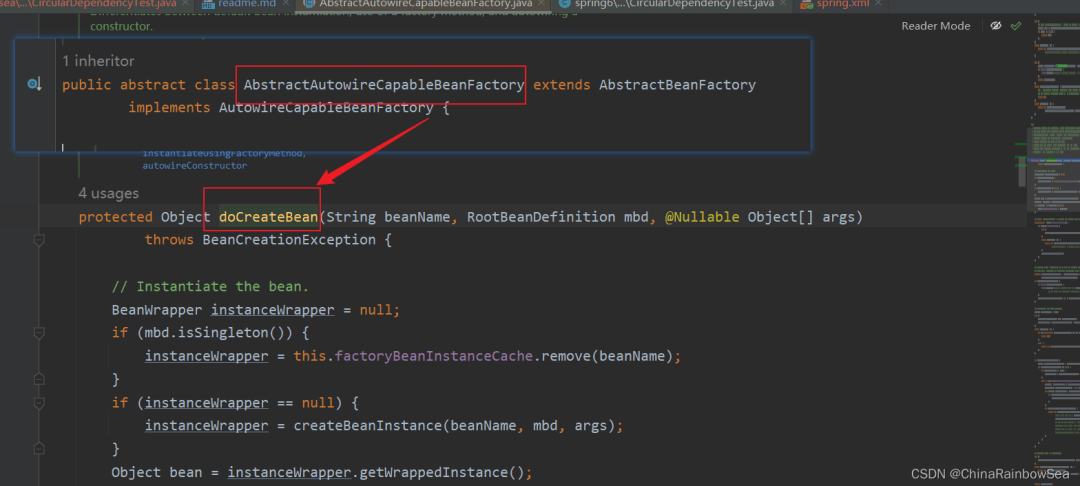The image size is (1080, 486).
Task: Click the XML file icon on spring.xml tab
Action: [806, 3]
